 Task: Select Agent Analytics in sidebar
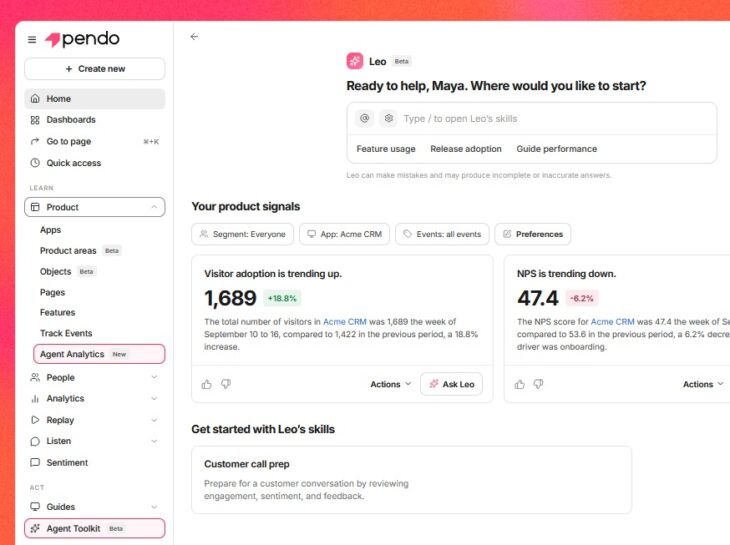(99, 354)
